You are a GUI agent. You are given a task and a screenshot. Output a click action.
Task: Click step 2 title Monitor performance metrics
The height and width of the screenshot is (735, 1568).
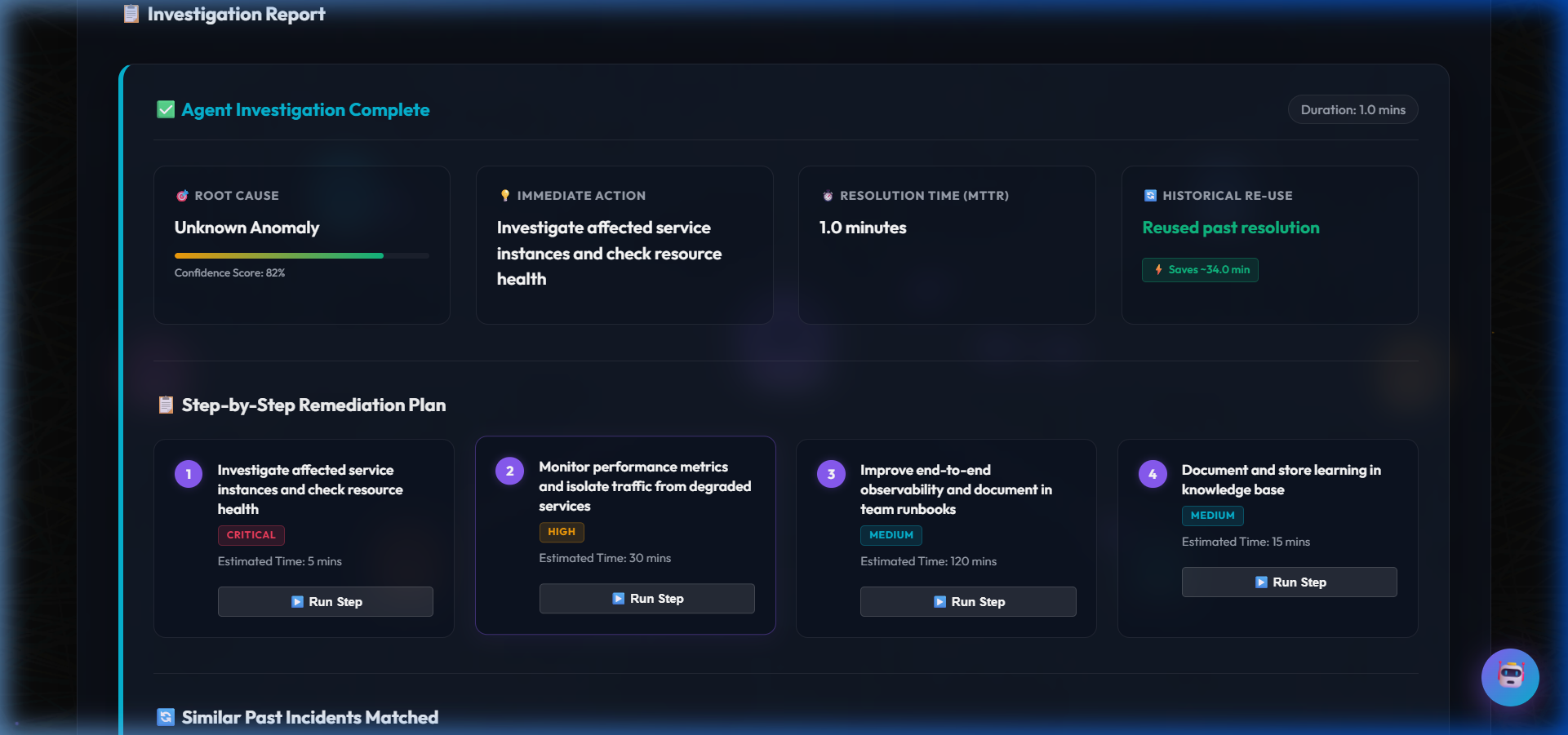[645, 486]
